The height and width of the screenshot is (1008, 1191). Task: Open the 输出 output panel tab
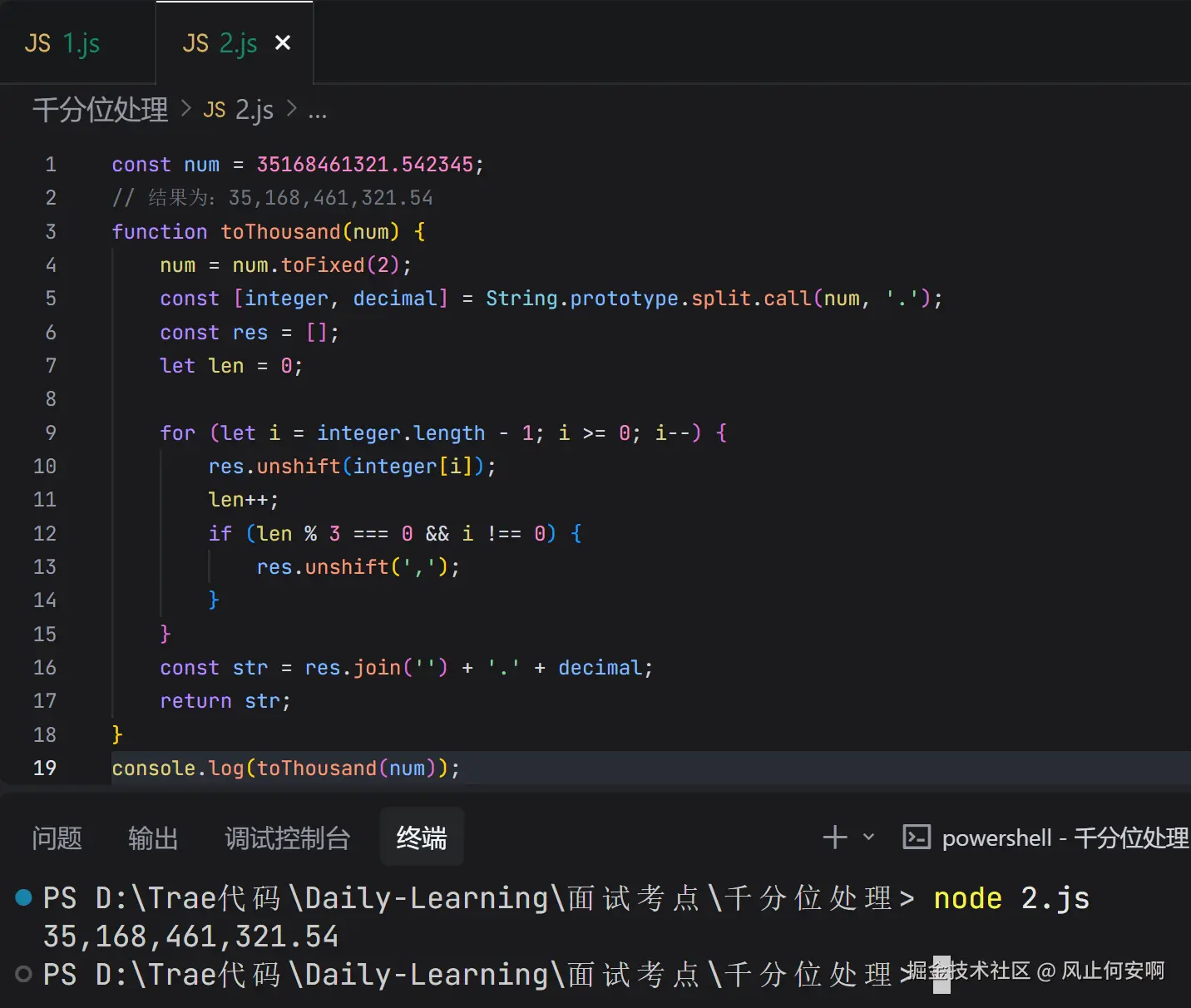153,838
